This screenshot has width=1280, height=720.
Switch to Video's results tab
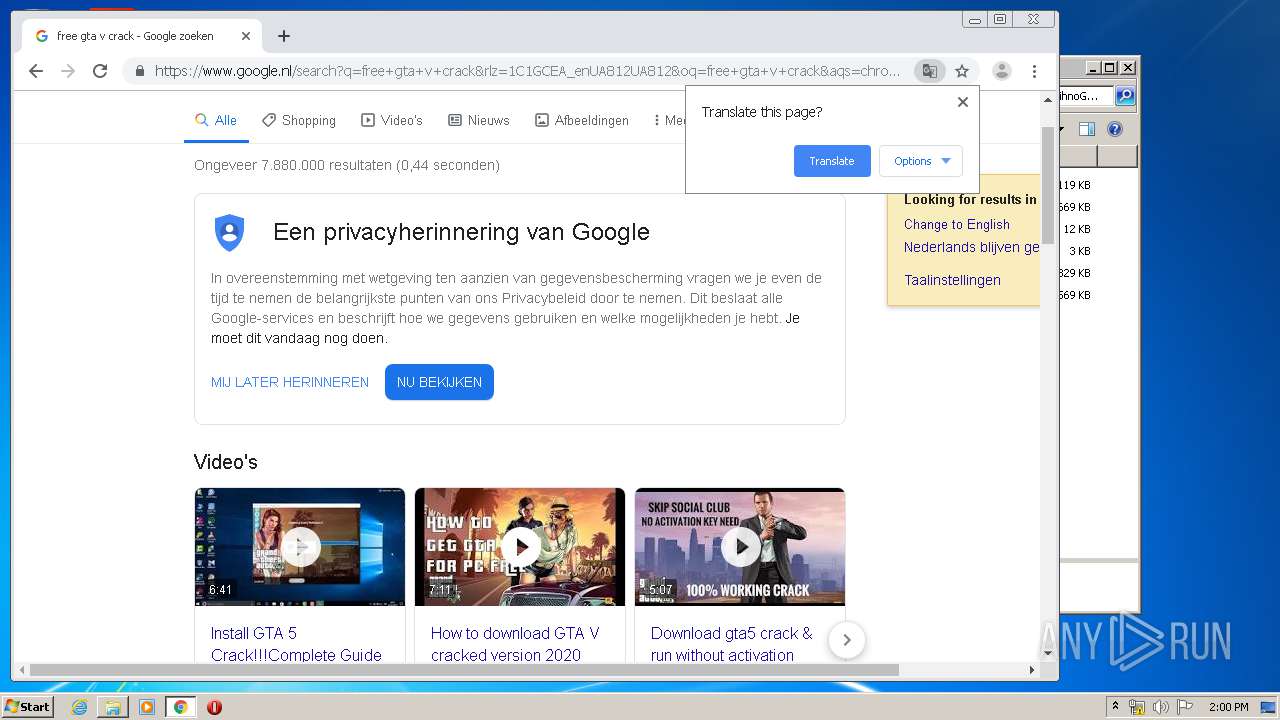coord(392,120)
